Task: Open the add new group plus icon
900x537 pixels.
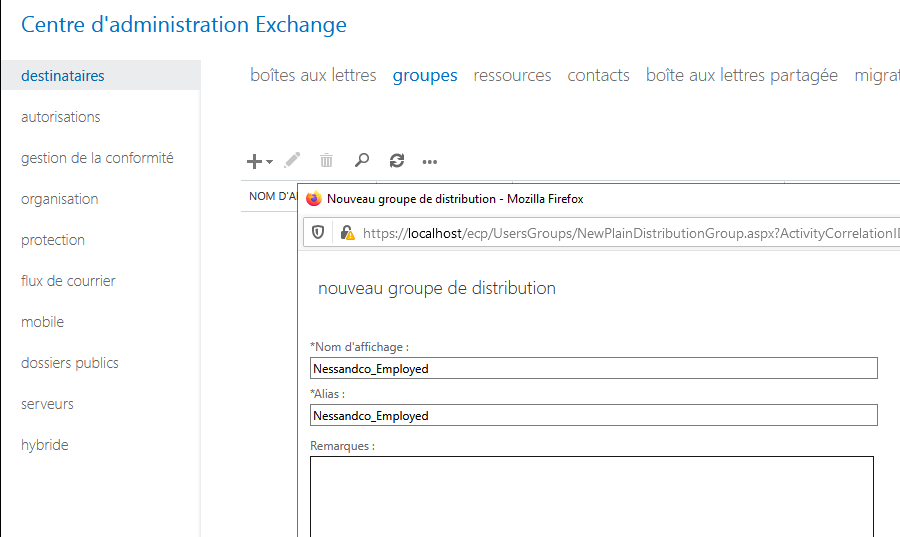Action: (254, 161)
